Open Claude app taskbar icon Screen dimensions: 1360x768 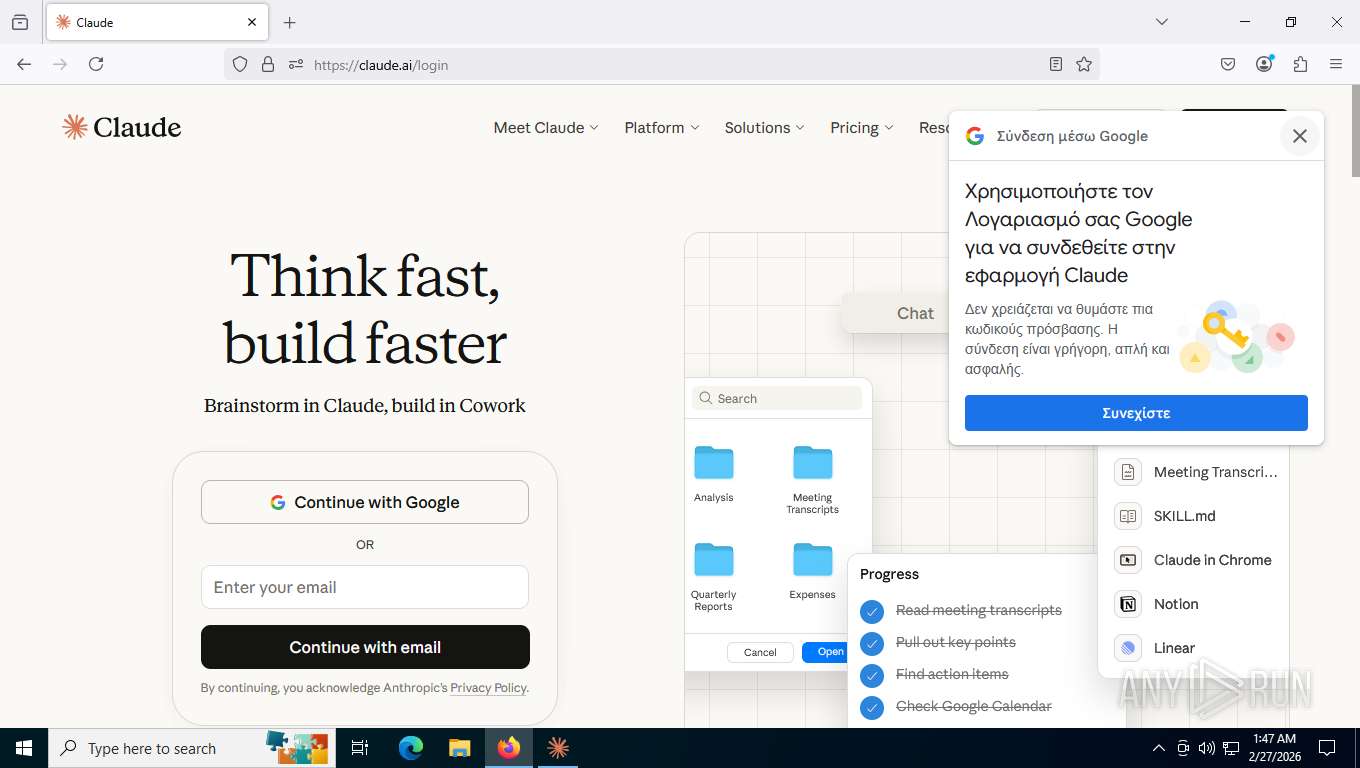(558, 748)
